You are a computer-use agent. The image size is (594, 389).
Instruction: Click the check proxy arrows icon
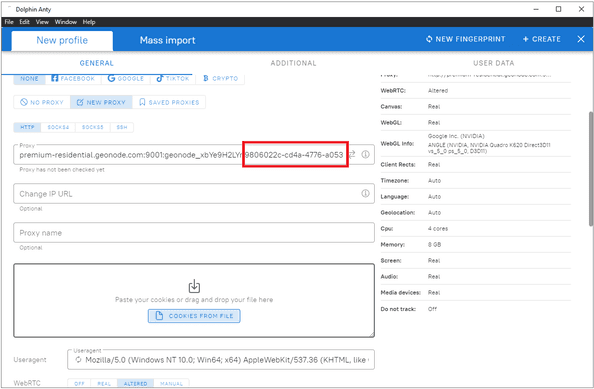coord(352,155)
